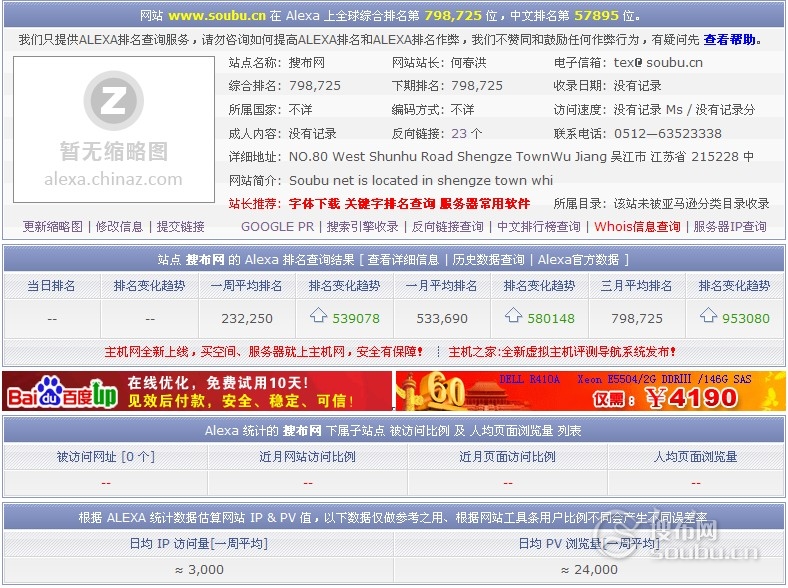Image resolution: width=788 pixels, height=588 pixels.
Task: Click the 主机之家 hosting review promo link
Action: (x=562, y=352)
